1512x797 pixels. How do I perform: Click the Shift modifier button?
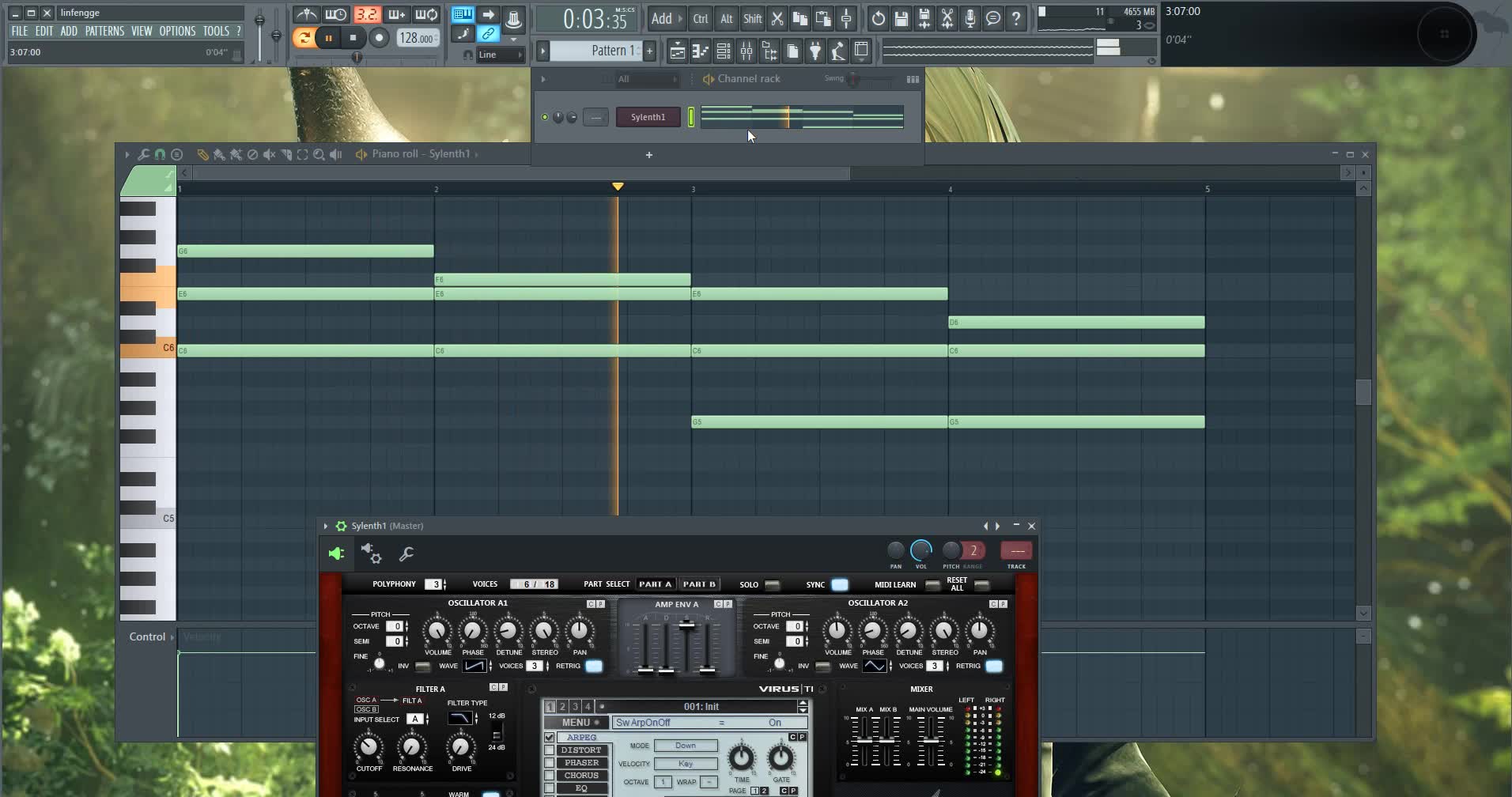point(752,18)
